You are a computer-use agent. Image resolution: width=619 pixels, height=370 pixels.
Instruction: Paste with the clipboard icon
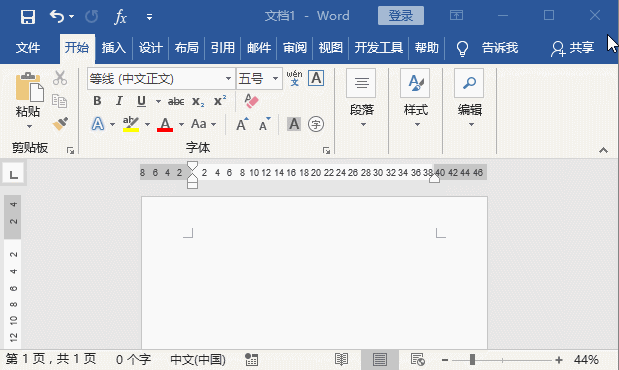point(29,86)
